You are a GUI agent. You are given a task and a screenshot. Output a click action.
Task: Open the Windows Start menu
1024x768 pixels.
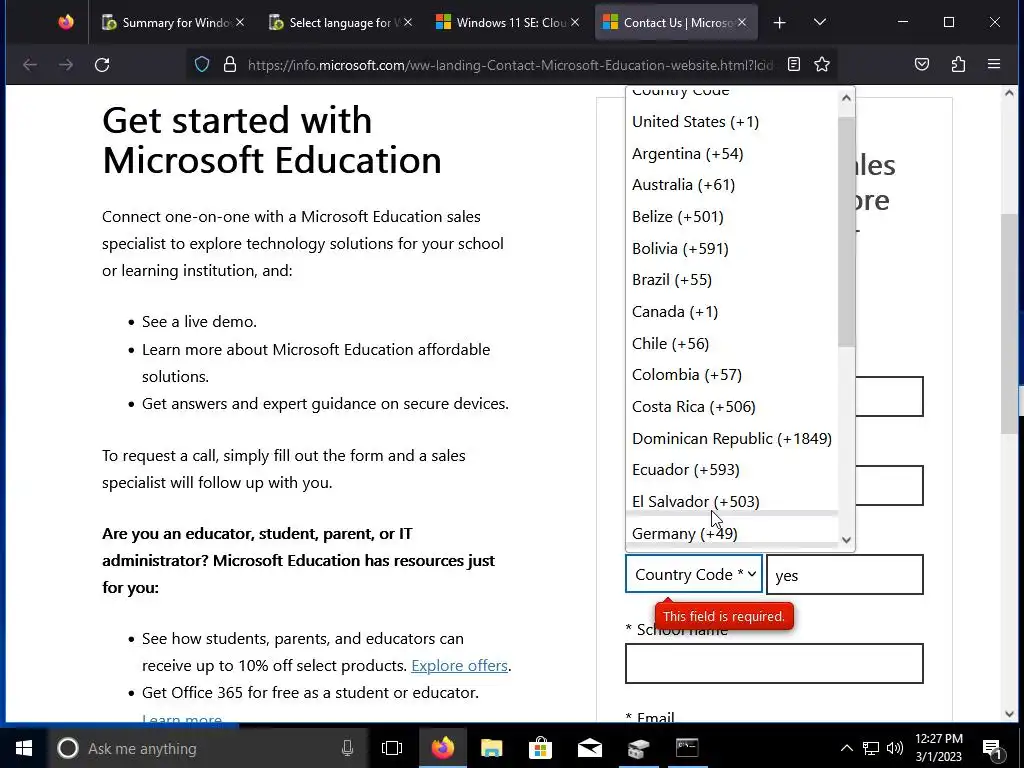[24, 748]
